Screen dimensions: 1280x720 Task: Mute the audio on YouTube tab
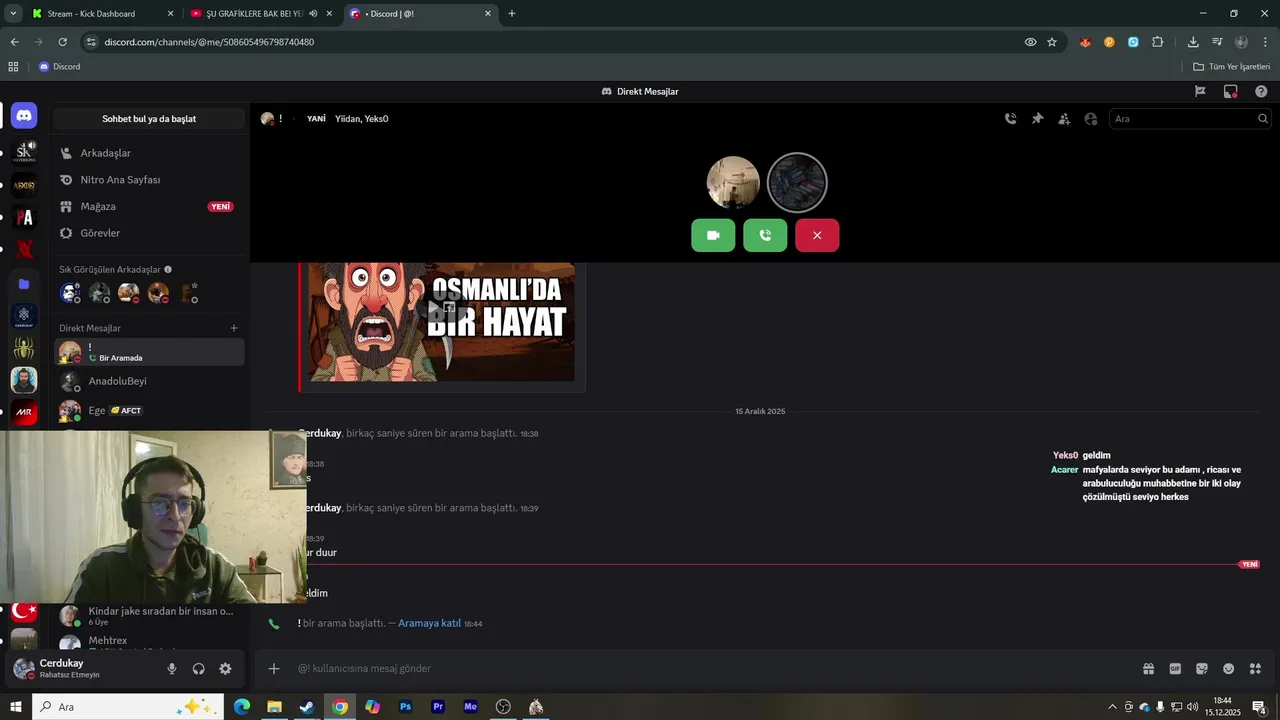(x=314, y=14)
